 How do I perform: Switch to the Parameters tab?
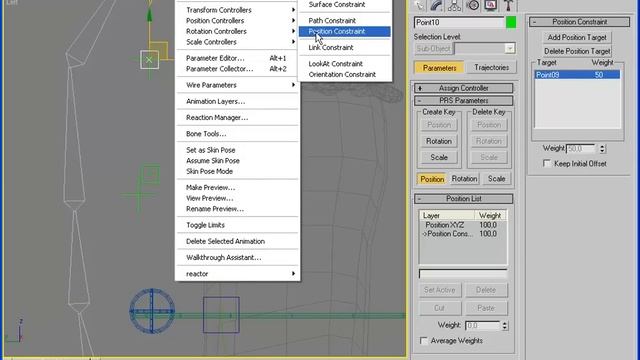439,68
